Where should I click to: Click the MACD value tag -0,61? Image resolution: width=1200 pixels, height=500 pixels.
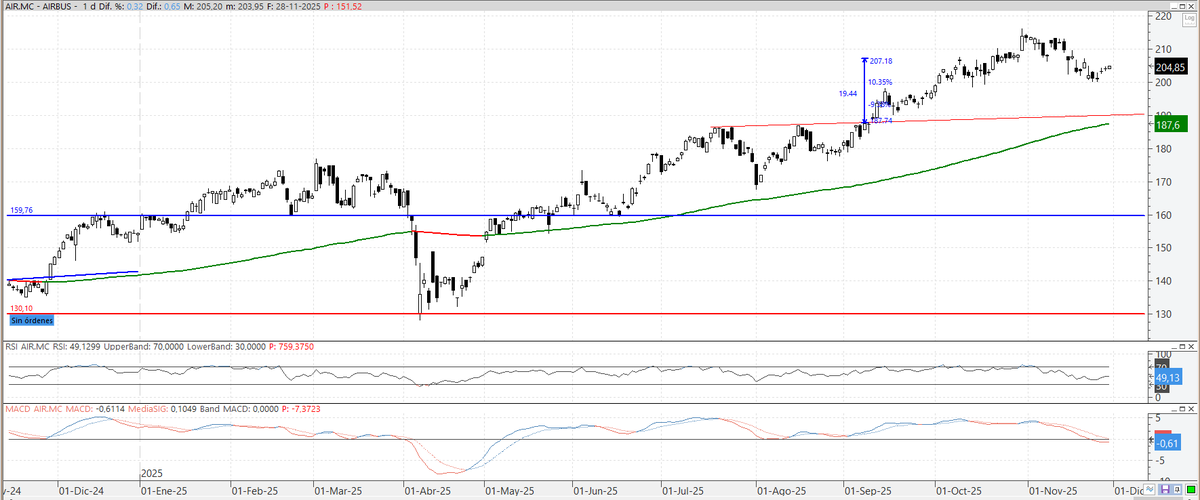click(1168, 442)
